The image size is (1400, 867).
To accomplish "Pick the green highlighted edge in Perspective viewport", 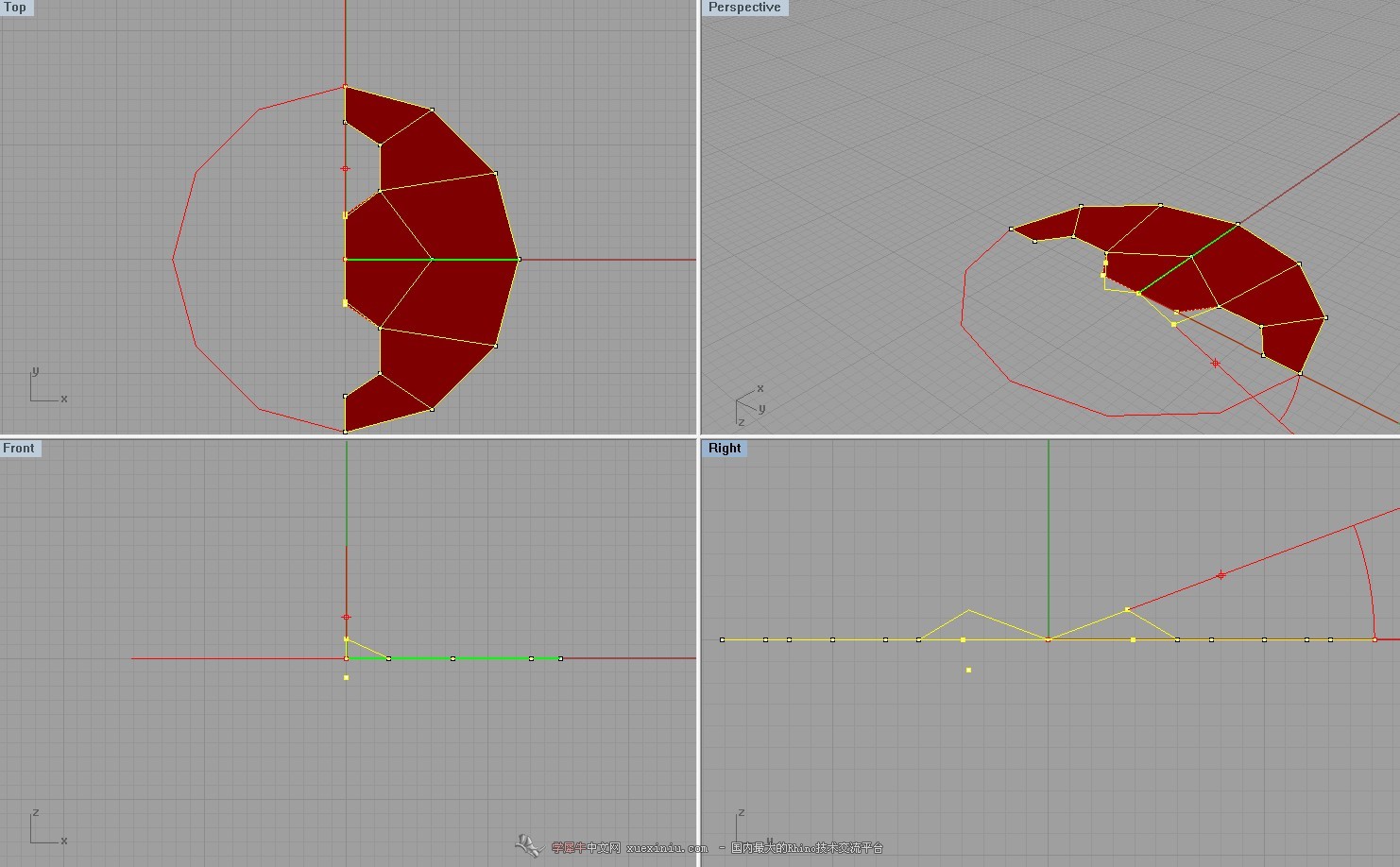I will point(1188,259).
